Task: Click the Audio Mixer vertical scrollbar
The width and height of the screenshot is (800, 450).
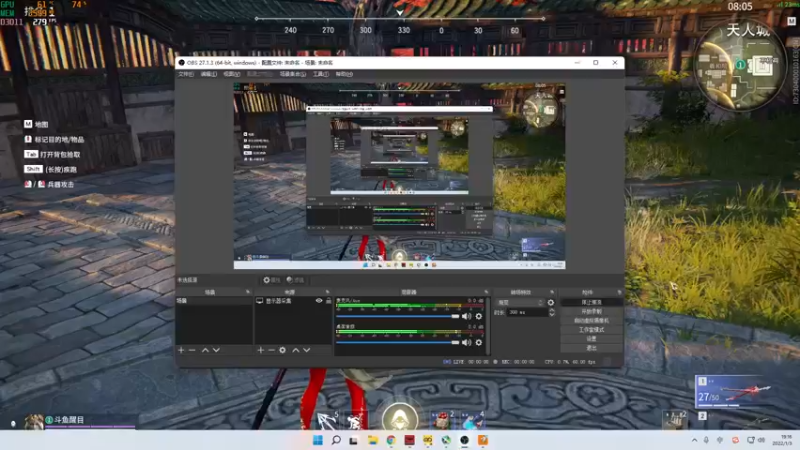Action: point(488,326)
